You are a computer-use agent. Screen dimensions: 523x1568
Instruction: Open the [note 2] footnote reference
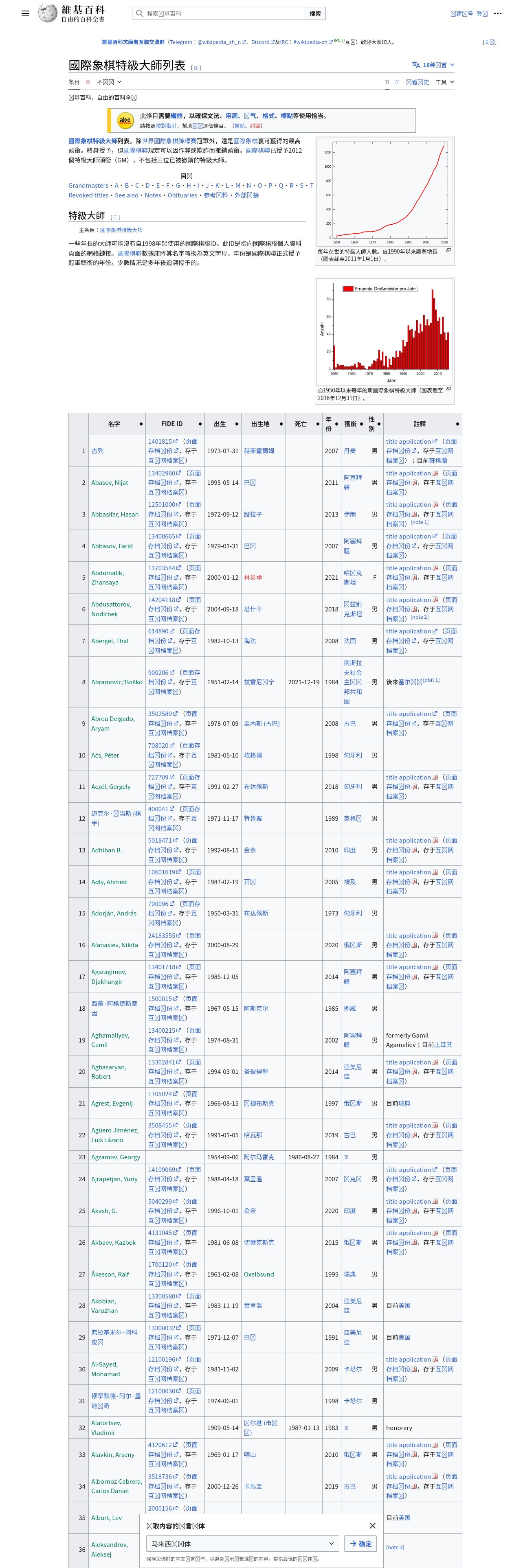click(420, 617)
